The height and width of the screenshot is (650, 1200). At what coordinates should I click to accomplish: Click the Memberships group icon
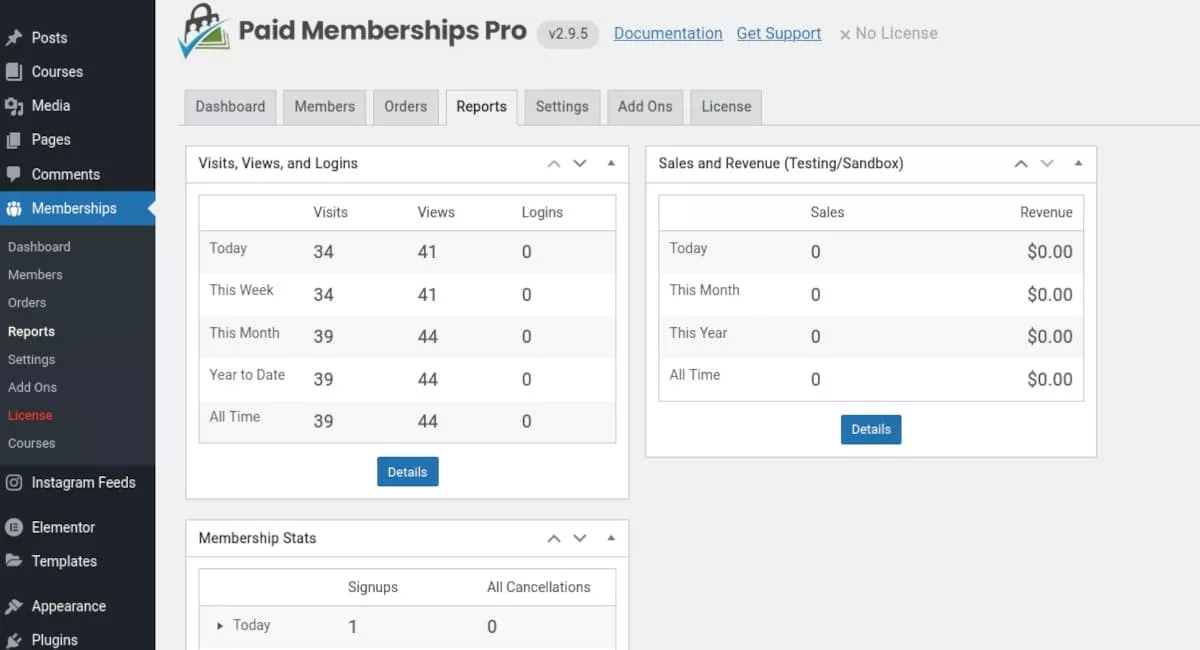(x=13, y=208)
